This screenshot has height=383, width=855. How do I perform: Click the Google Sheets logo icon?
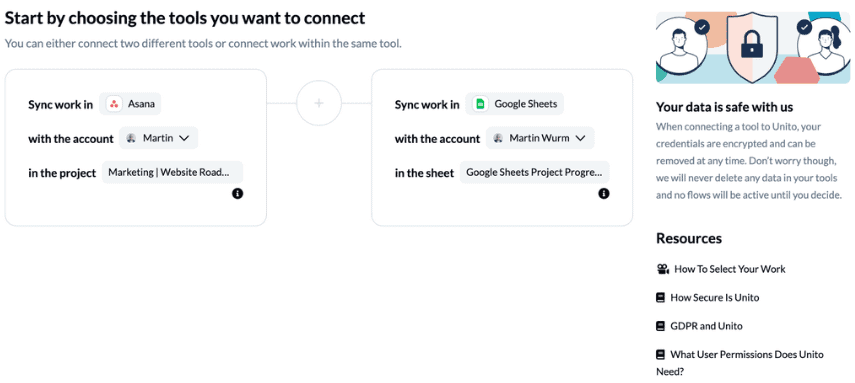click(480, 104)
